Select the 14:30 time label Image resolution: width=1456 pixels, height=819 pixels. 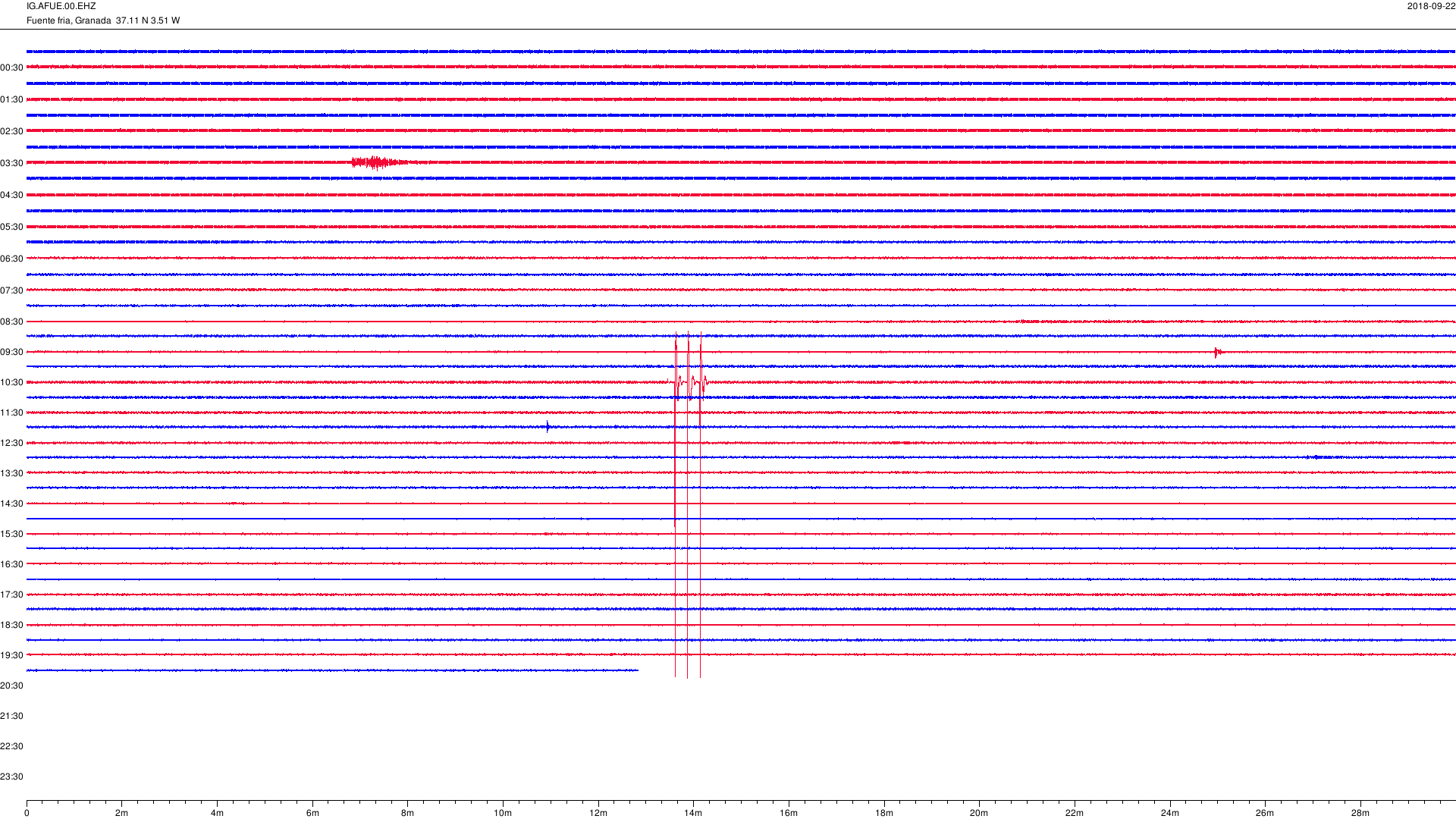point(11,504)
